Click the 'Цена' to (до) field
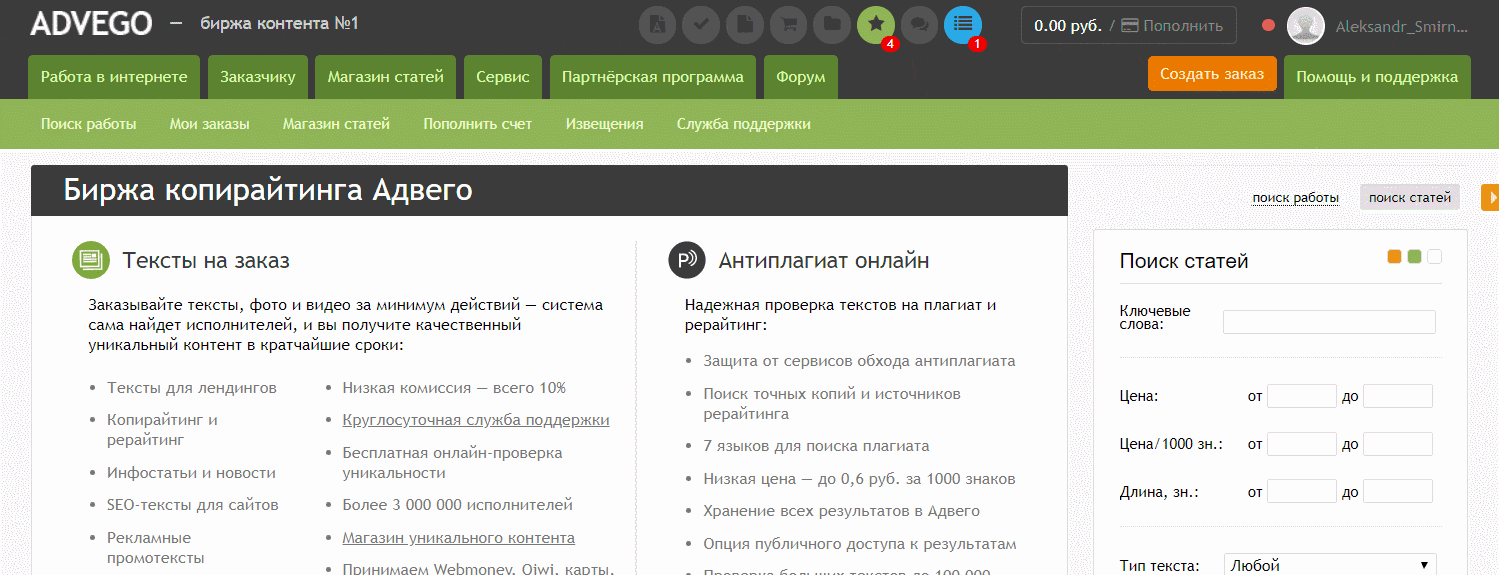The height and width of the screenshot is (575, 1499). [x=1398, y=396]
